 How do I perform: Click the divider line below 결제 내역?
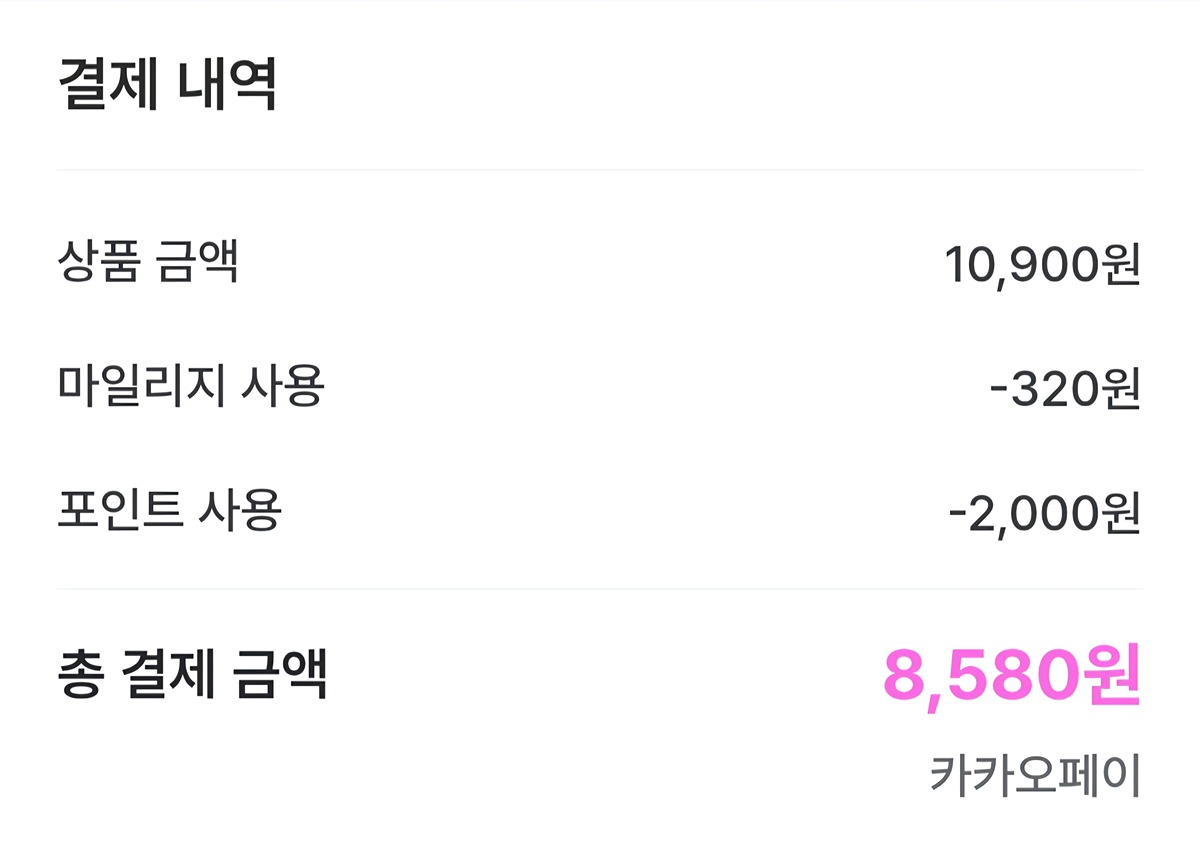click(600, 170)
